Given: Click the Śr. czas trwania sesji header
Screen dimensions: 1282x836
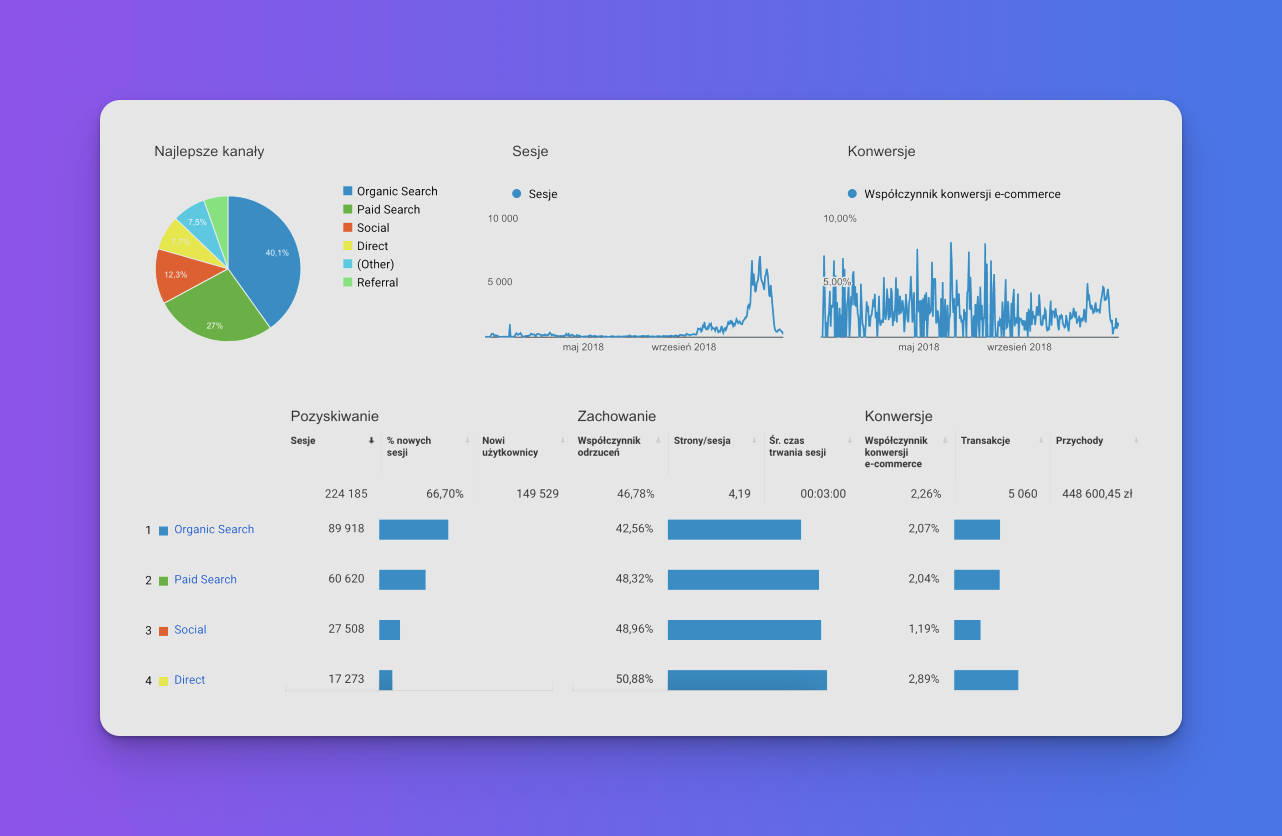Looking at the screenshot, I should tap(797, 446).
